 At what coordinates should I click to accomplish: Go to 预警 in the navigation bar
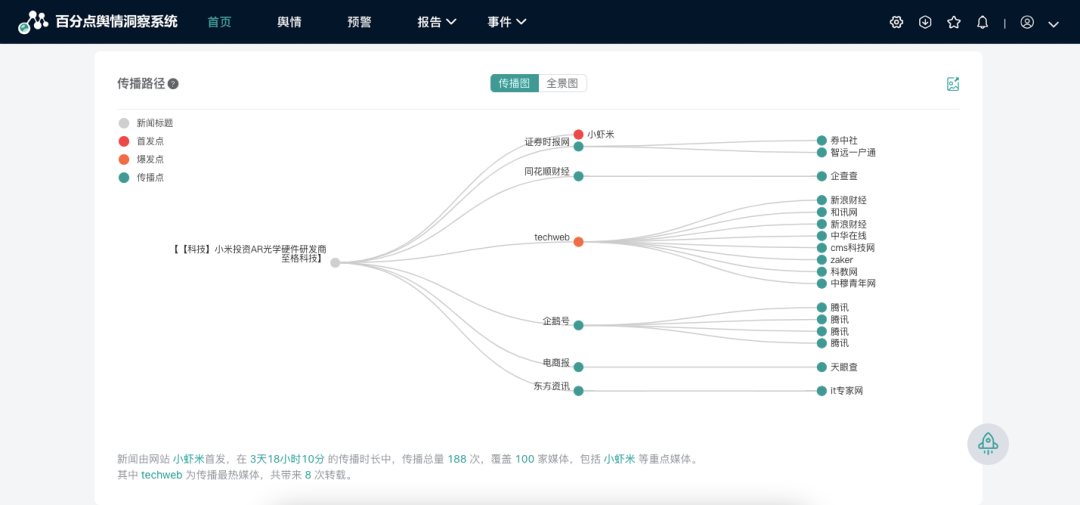(x=359, y=22)
